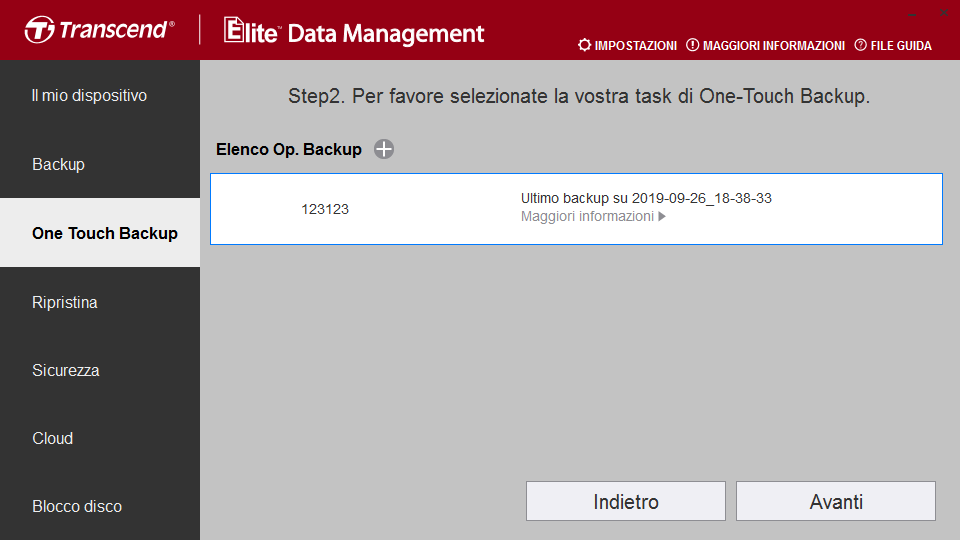Proceed with the Avanti button
960x540 pixels.
pyautogui.click(x=836, y=501)
